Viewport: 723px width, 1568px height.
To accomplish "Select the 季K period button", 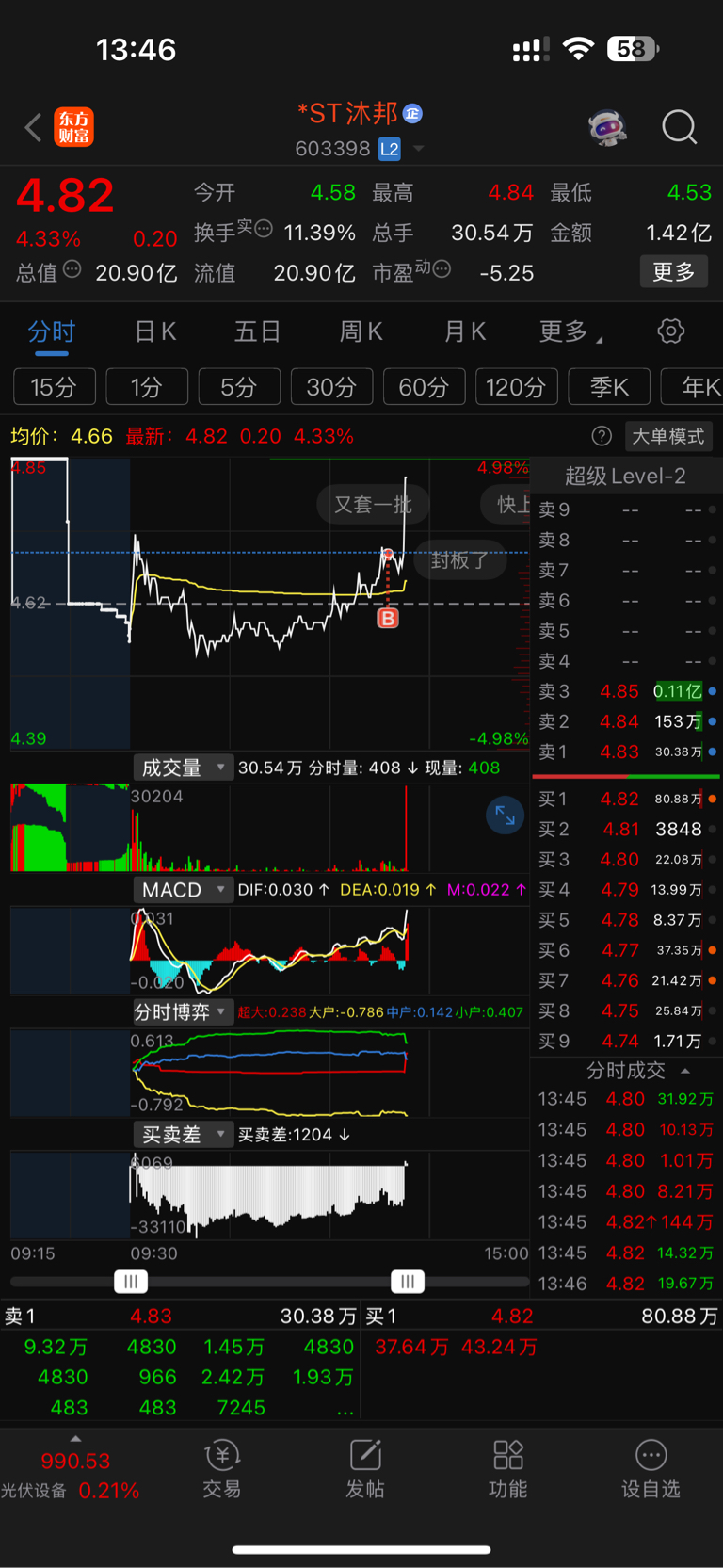I will (608, 387).
